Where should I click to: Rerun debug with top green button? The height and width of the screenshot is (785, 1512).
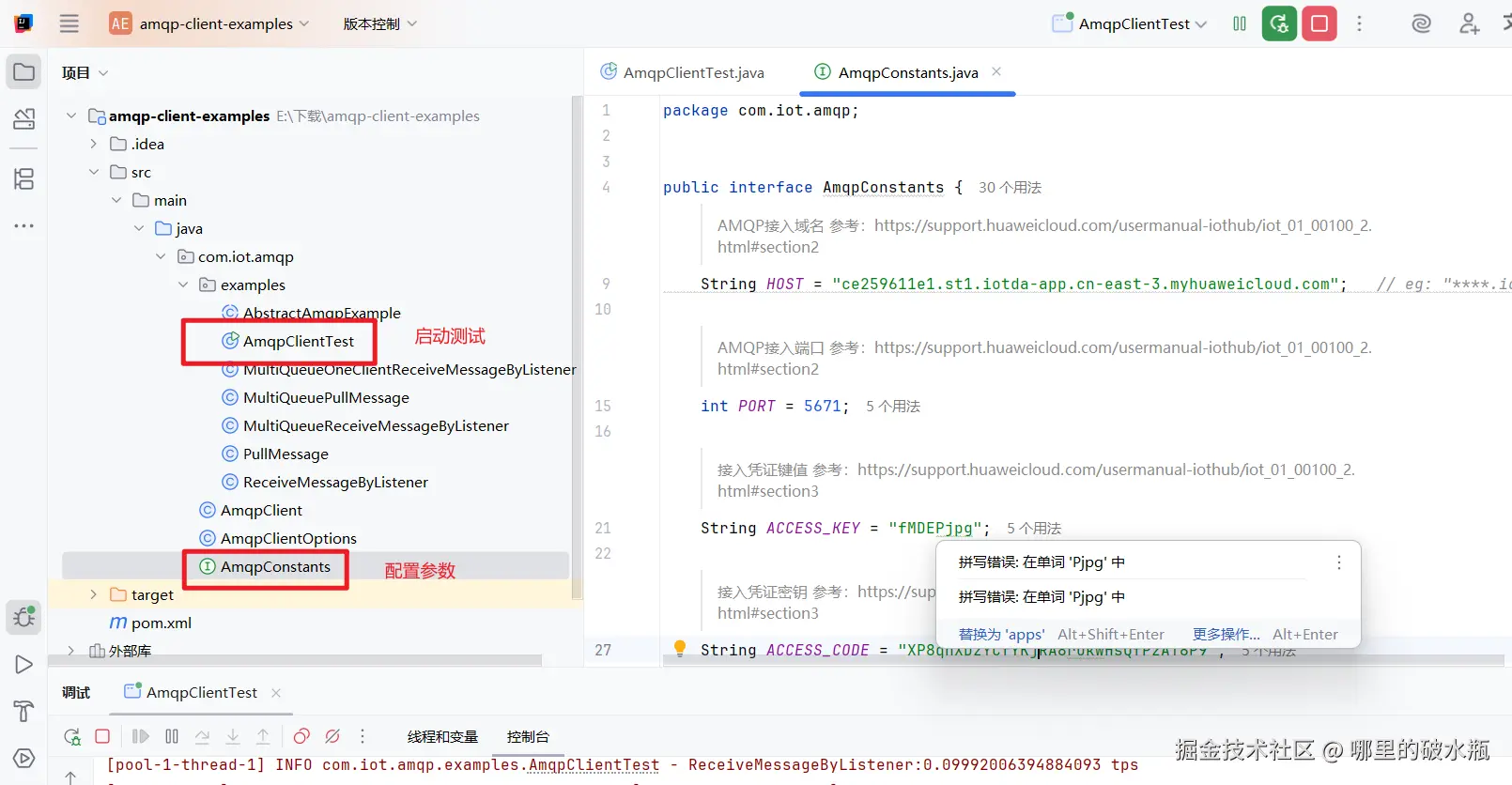coord(1279,23)
